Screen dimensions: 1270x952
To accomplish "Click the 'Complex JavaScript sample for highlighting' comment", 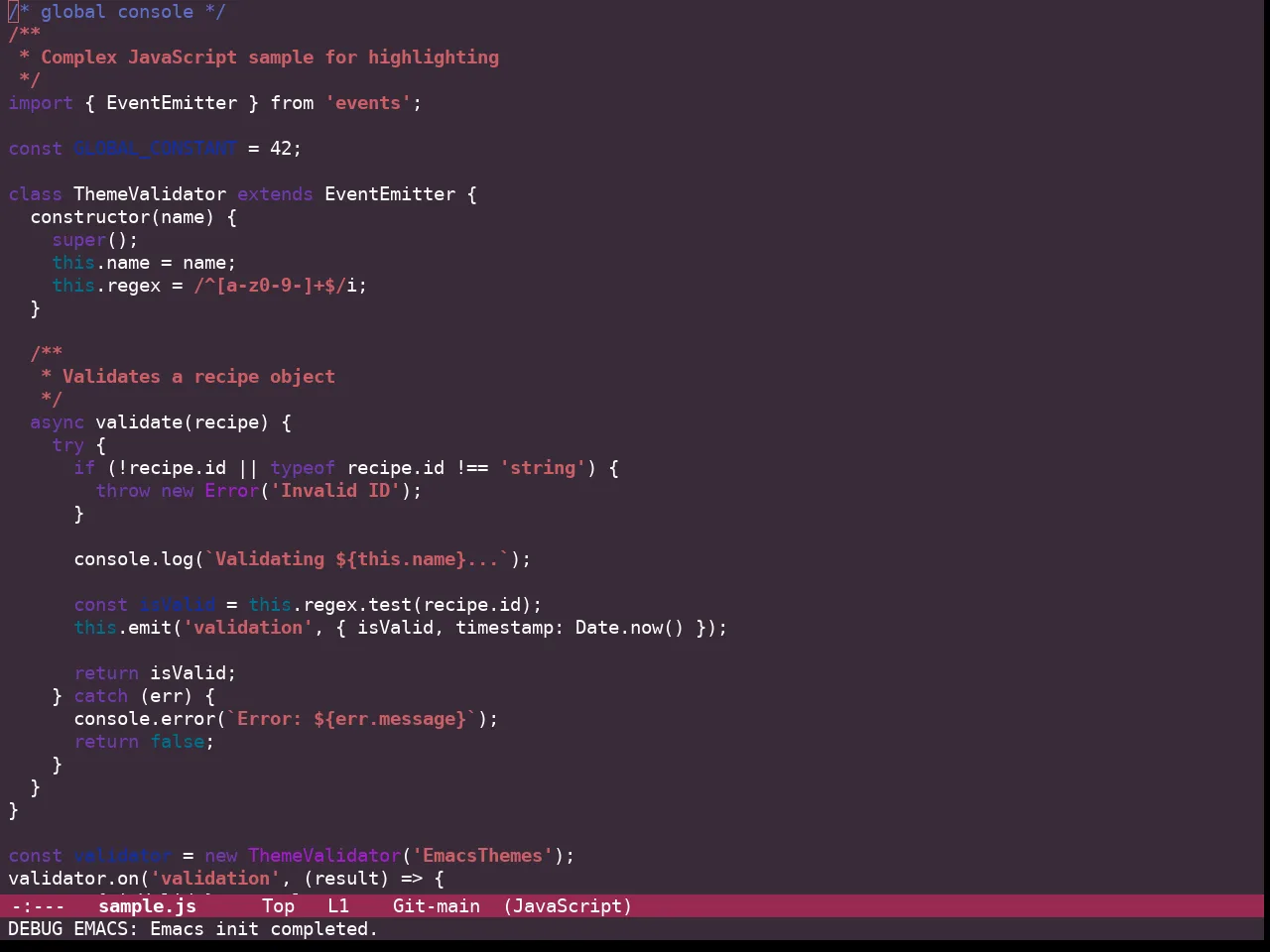I will coord(270,58).
